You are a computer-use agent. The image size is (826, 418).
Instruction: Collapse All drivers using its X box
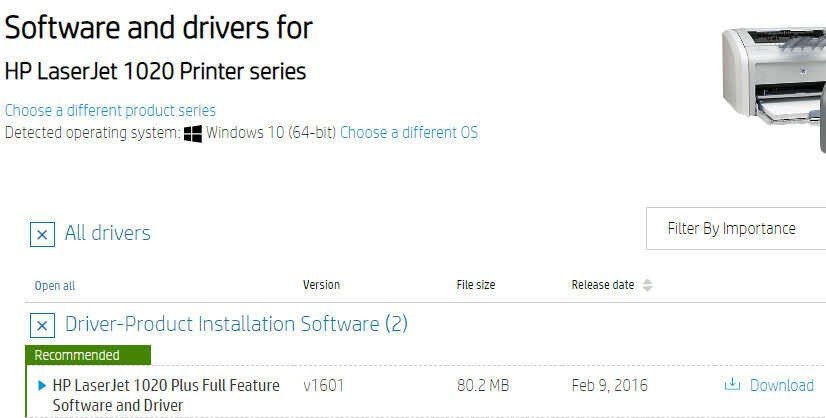pos(42,234)
